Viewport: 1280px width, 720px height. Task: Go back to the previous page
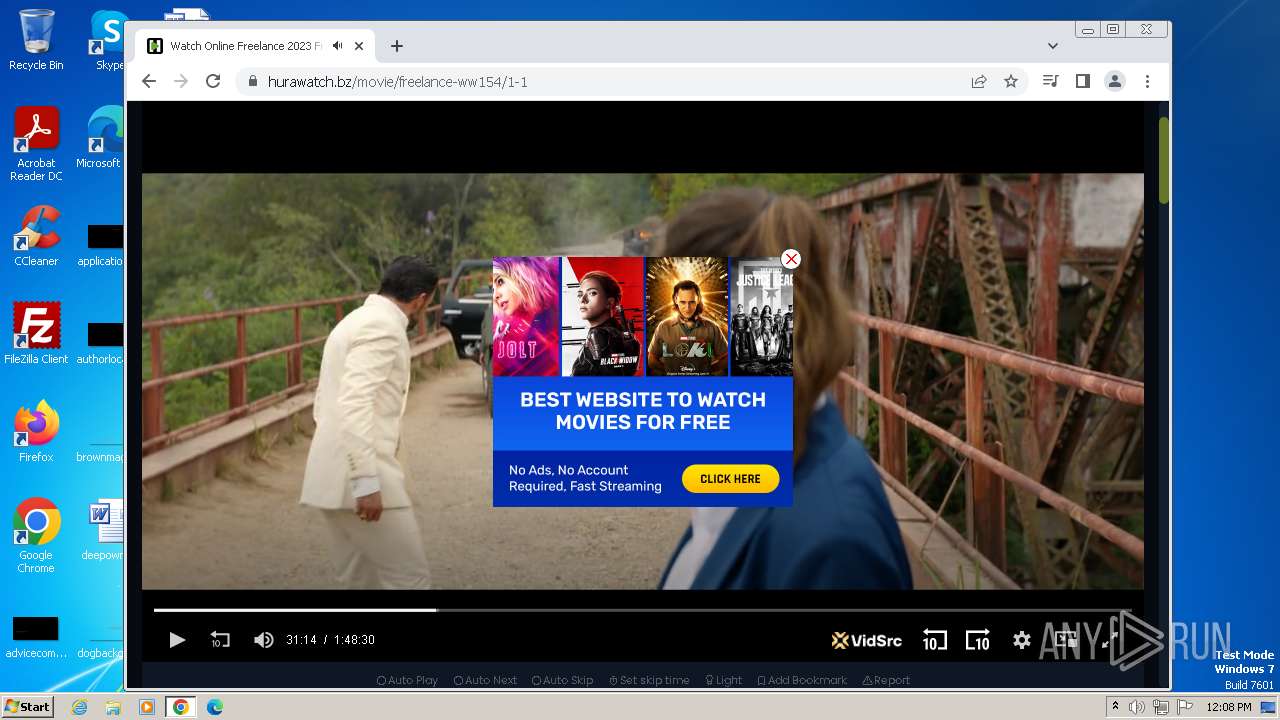click(149, 82)
